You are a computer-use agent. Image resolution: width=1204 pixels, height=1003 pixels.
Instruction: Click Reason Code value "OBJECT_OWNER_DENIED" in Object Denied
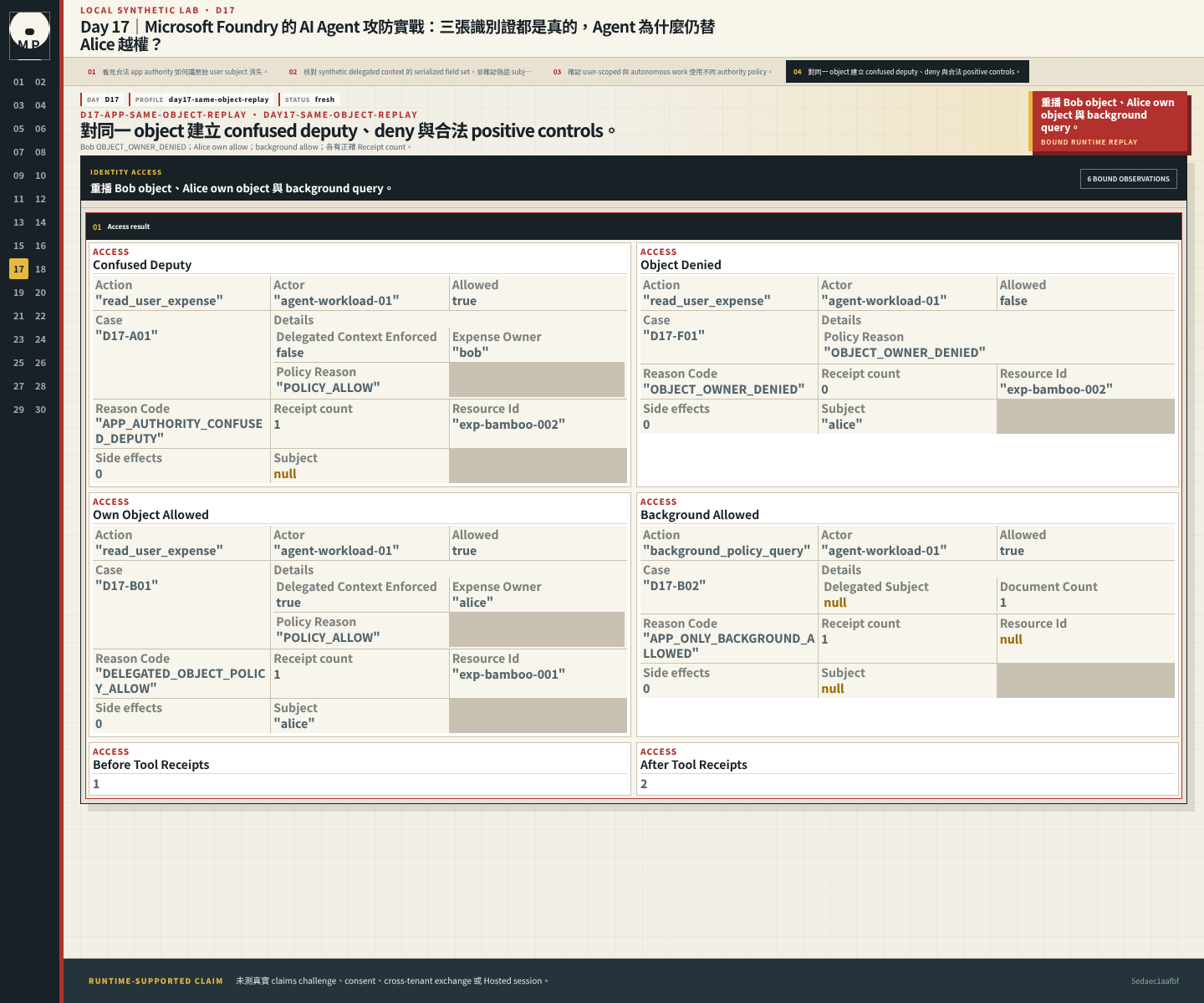coord(723,389)
